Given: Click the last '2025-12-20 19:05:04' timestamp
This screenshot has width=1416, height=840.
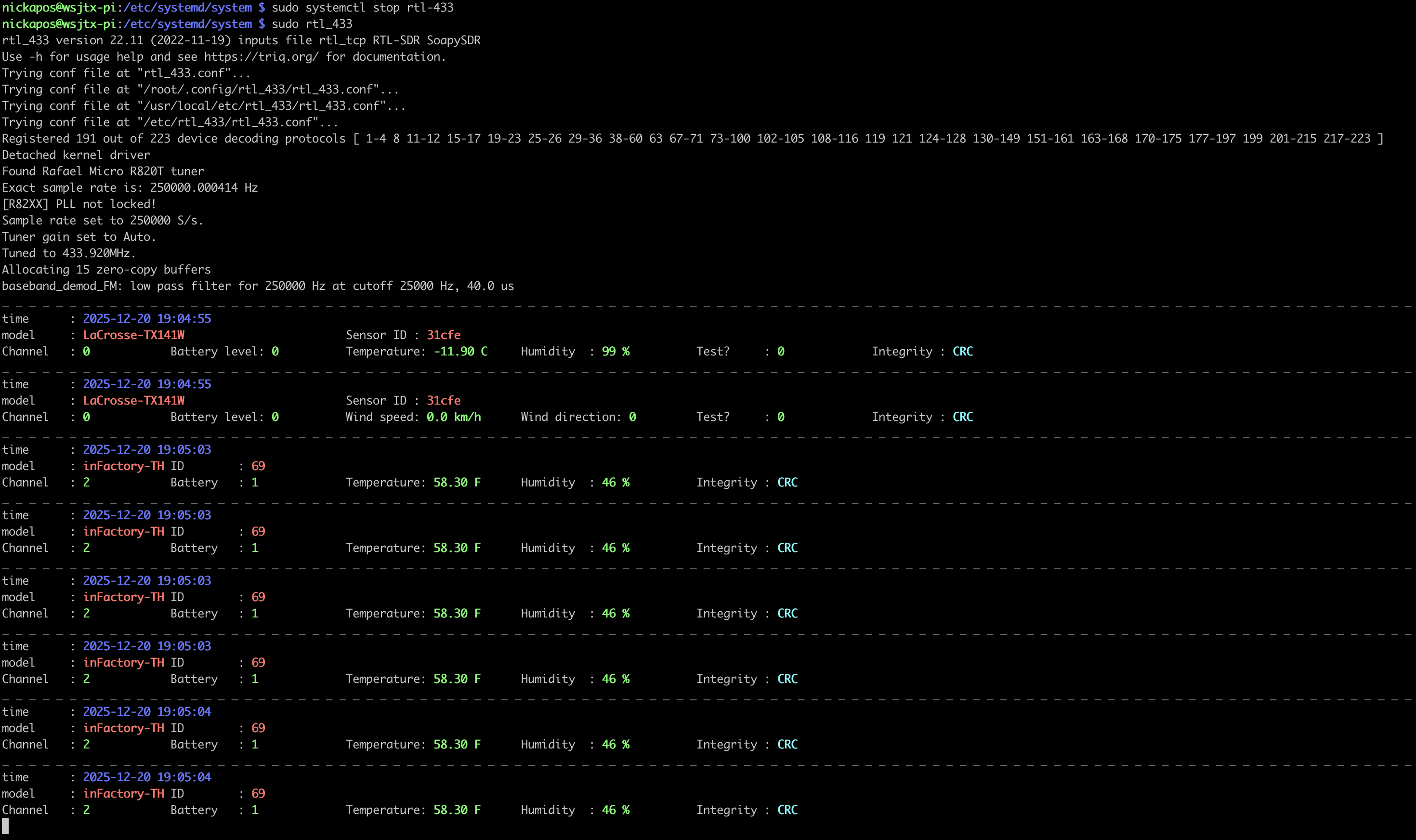Looking at the screenshot, I should 147,778.
